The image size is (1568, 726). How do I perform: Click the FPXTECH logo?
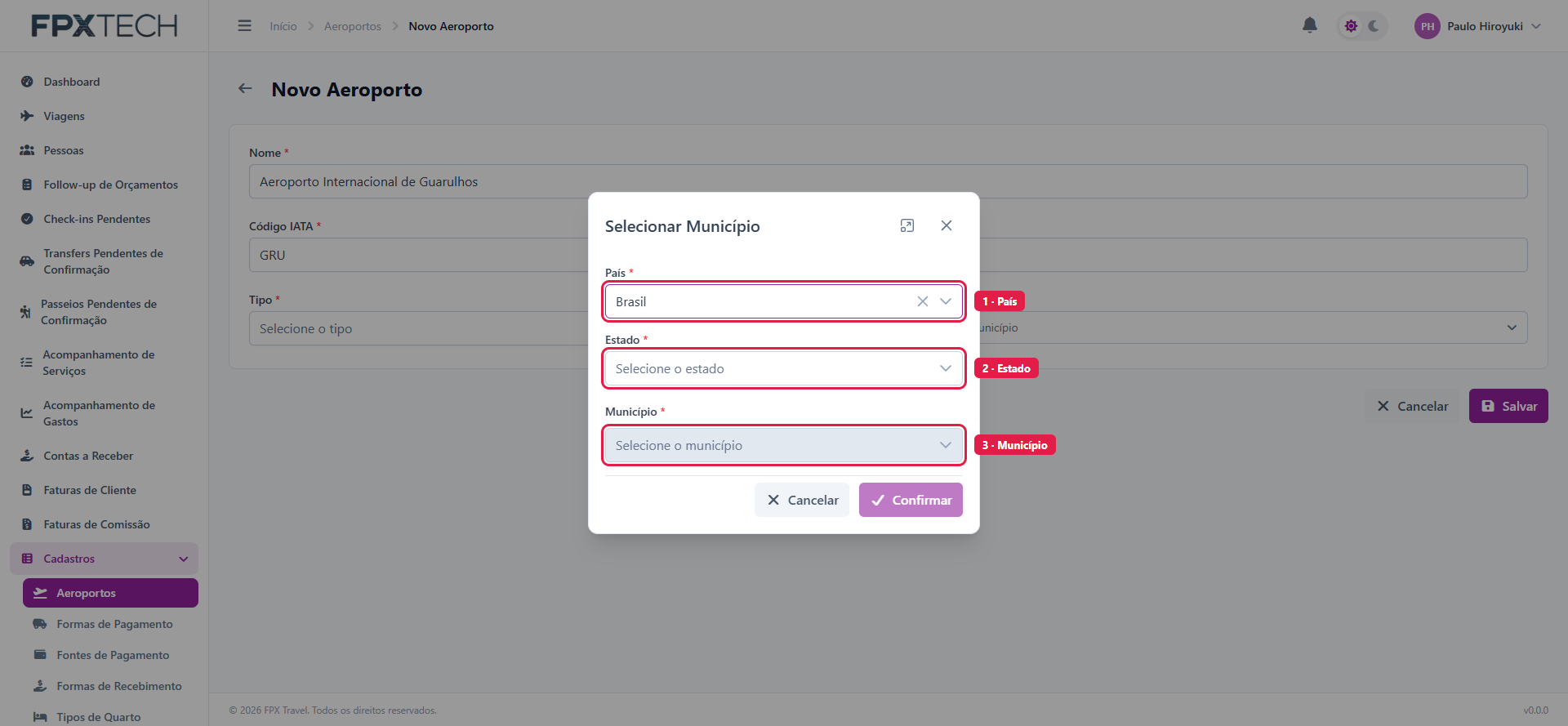point(105,26)
